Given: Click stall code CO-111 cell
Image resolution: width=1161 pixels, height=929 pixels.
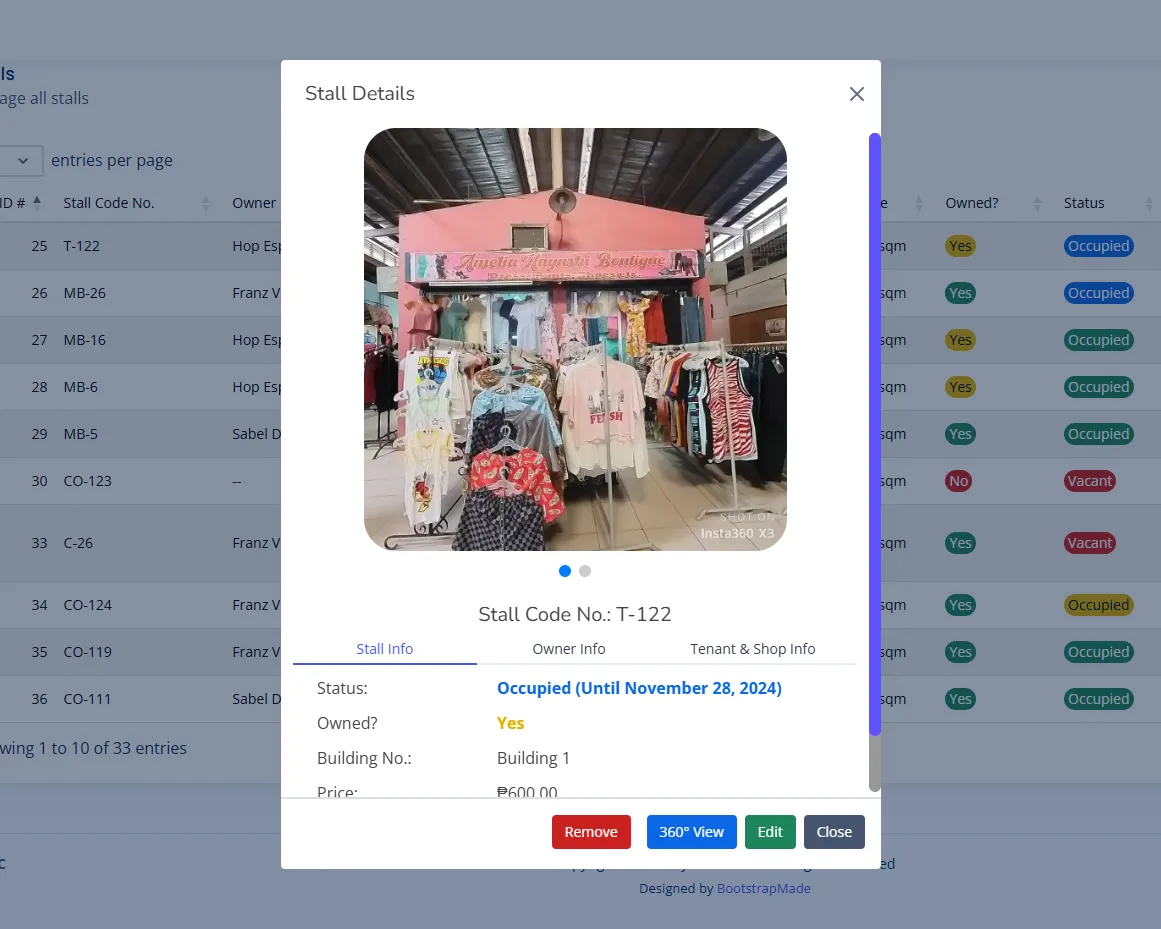Looking at the screenshot, I should 87,699.
